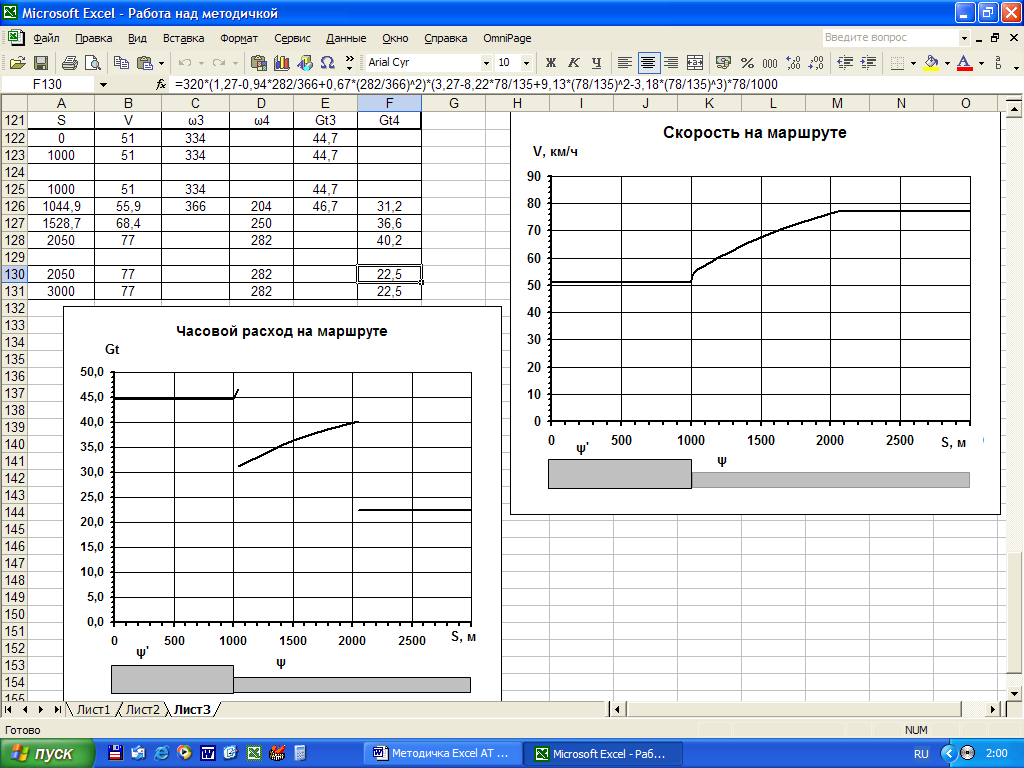The height and width of the screenshot is (768, 1024).
Task: Toggle underline formatting (Ч)
Action: pos(596,63)
